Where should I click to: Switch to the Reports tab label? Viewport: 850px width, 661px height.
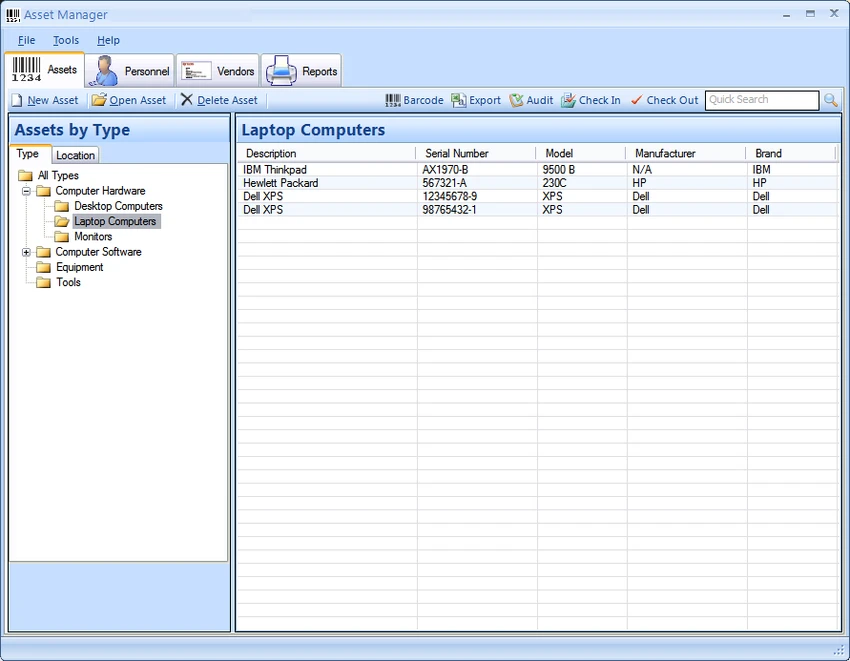click(x=320, y=71)
